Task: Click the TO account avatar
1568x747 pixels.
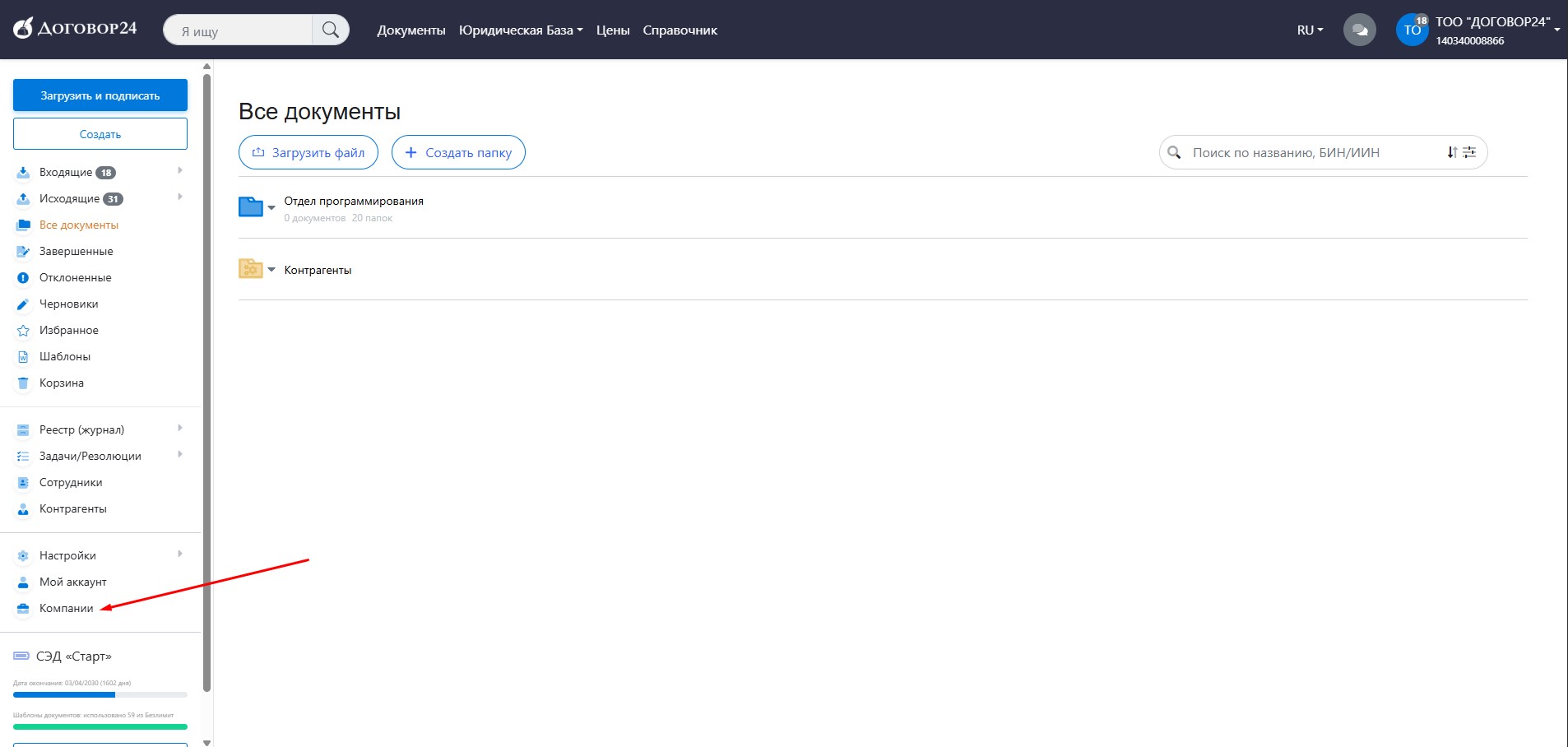Action: (1412, 30)
